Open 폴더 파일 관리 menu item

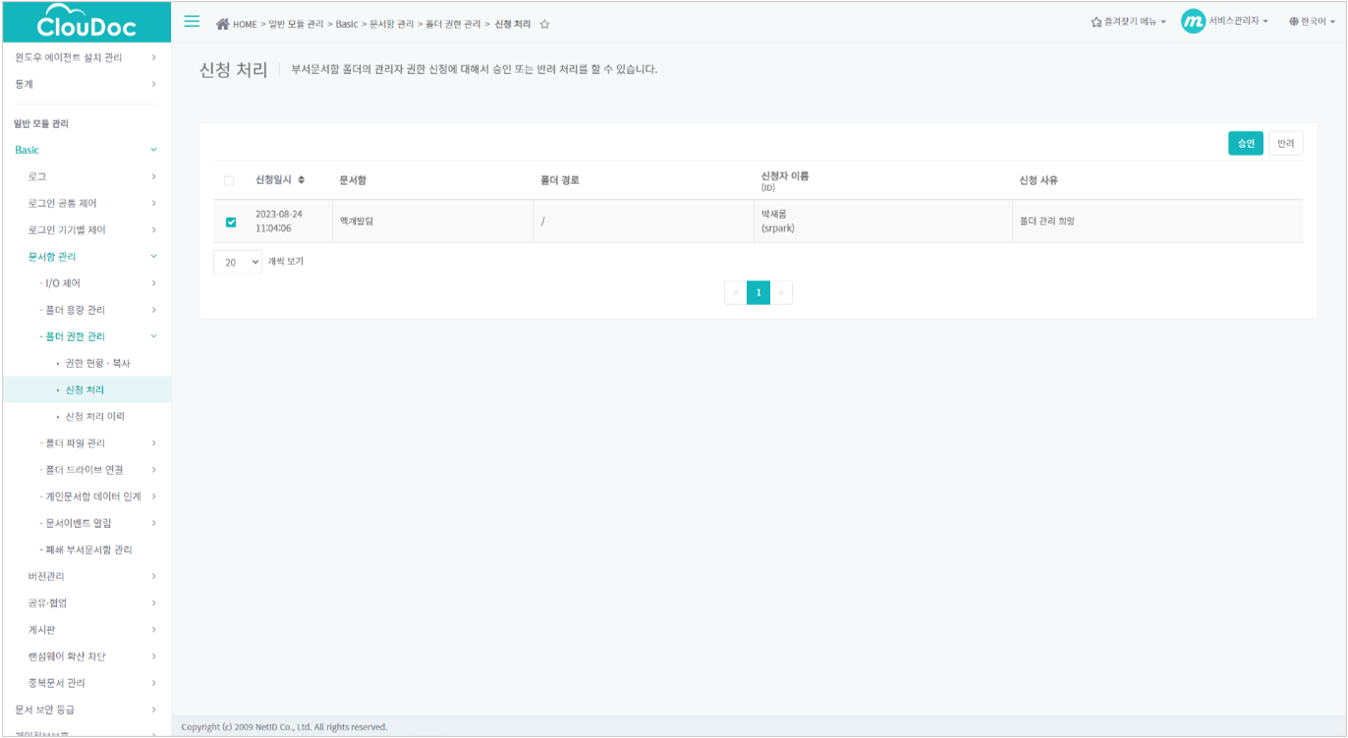pos(75,443)
